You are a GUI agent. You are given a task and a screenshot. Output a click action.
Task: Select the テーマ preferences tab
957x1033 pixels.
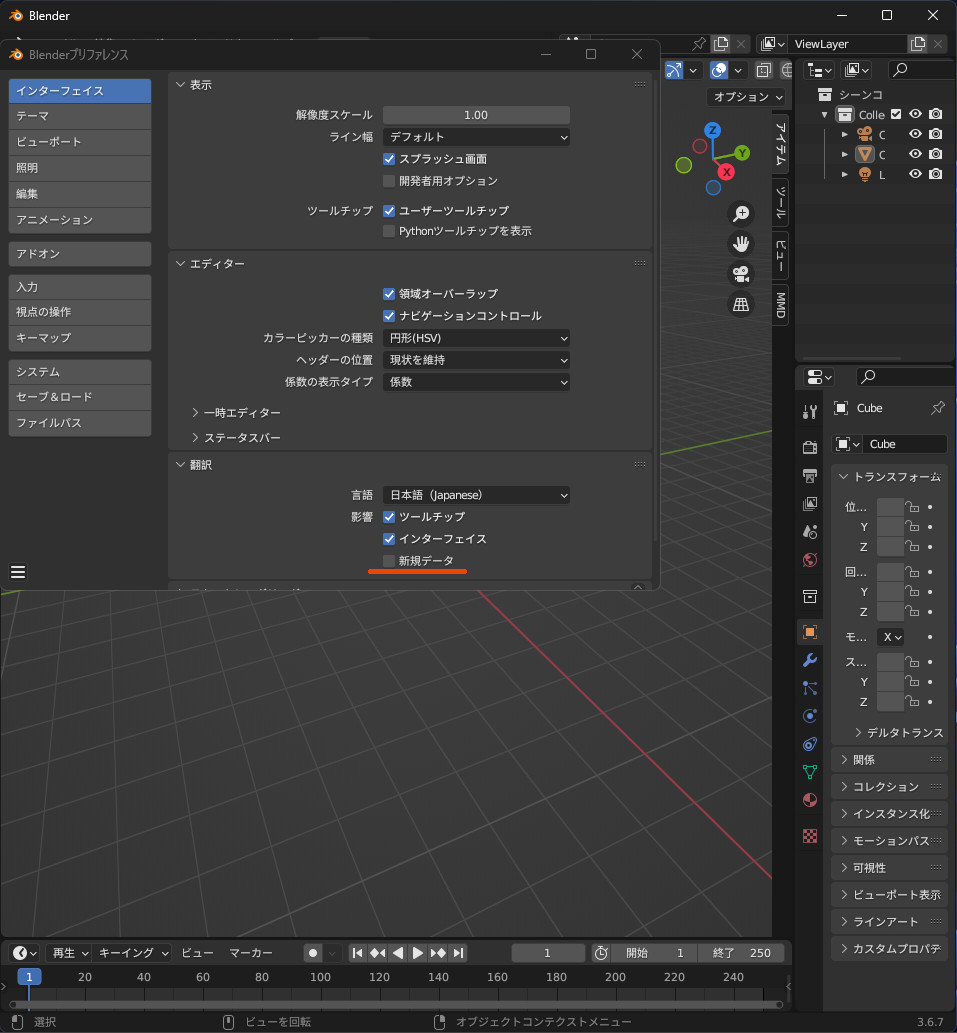click(x=79, y=116)
